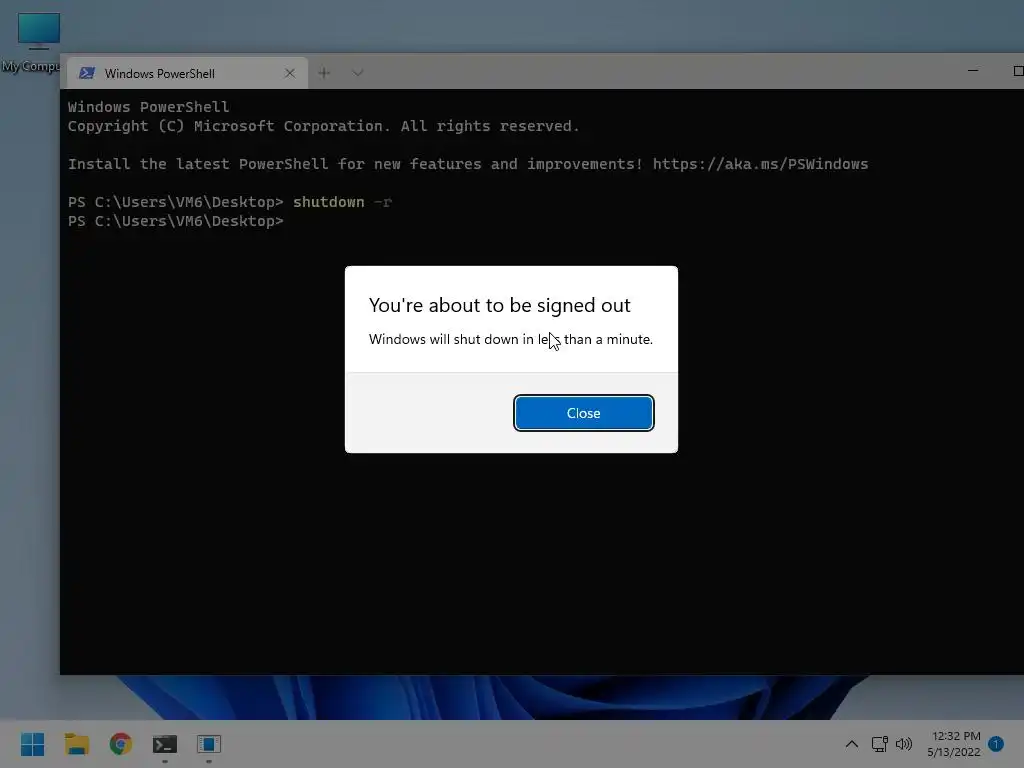
Task: Launch Google Chrome from taskbar
Action: [121, 744]
